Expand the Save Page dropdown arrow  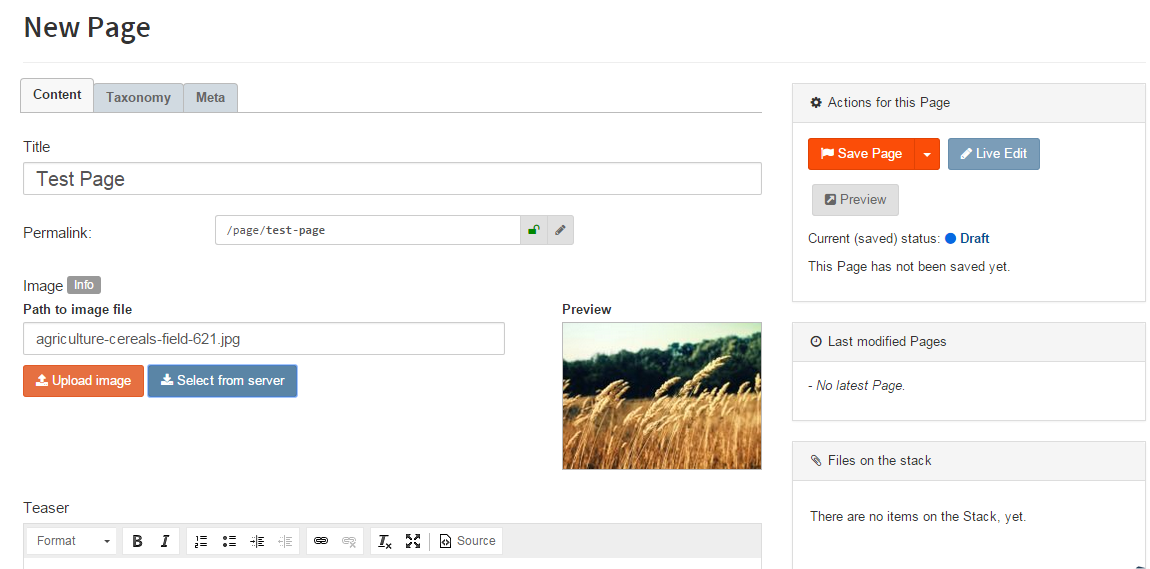point(927,154)
